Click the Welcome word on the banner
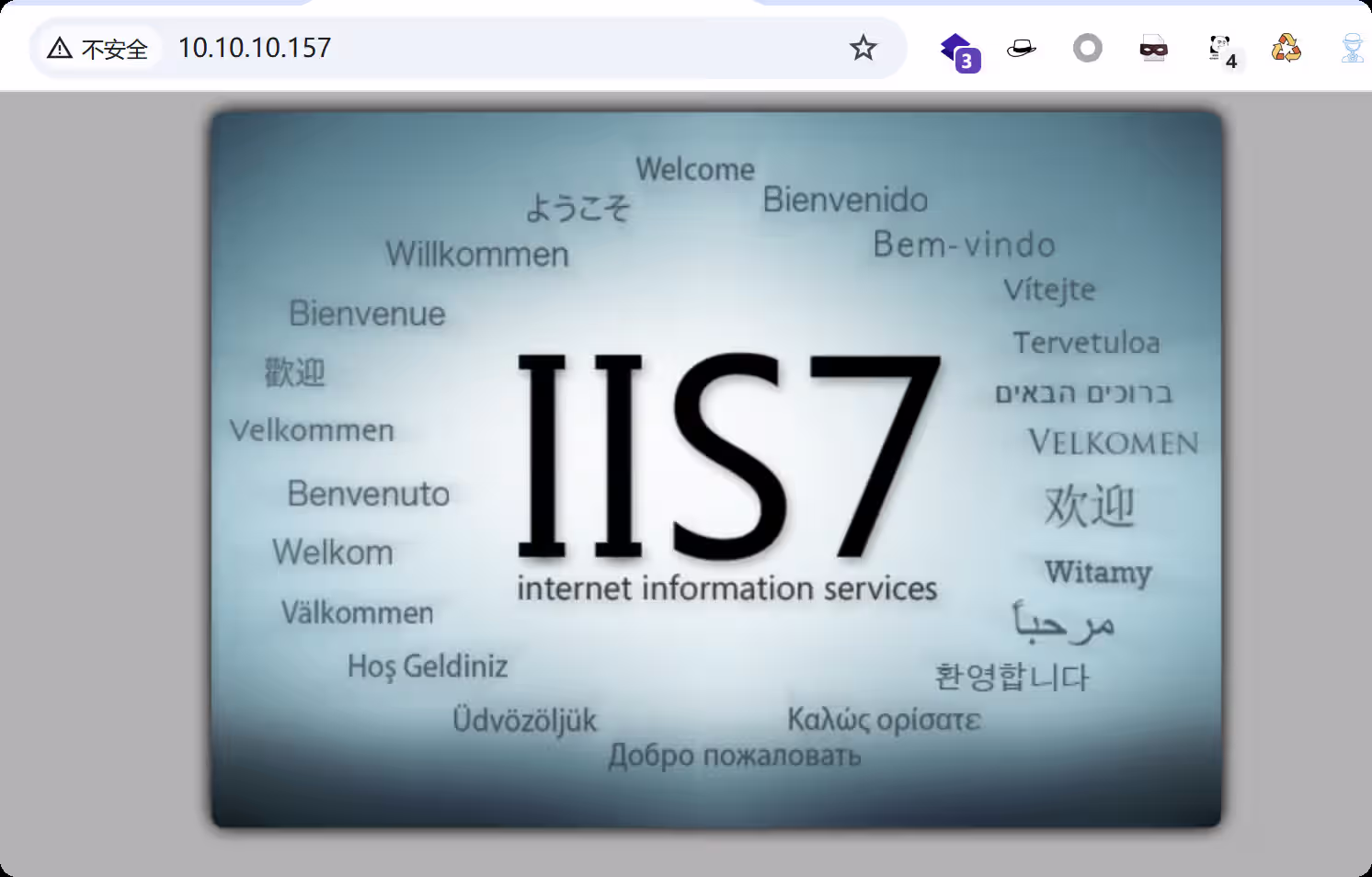 pyautogui.click(x=695, y=168)
